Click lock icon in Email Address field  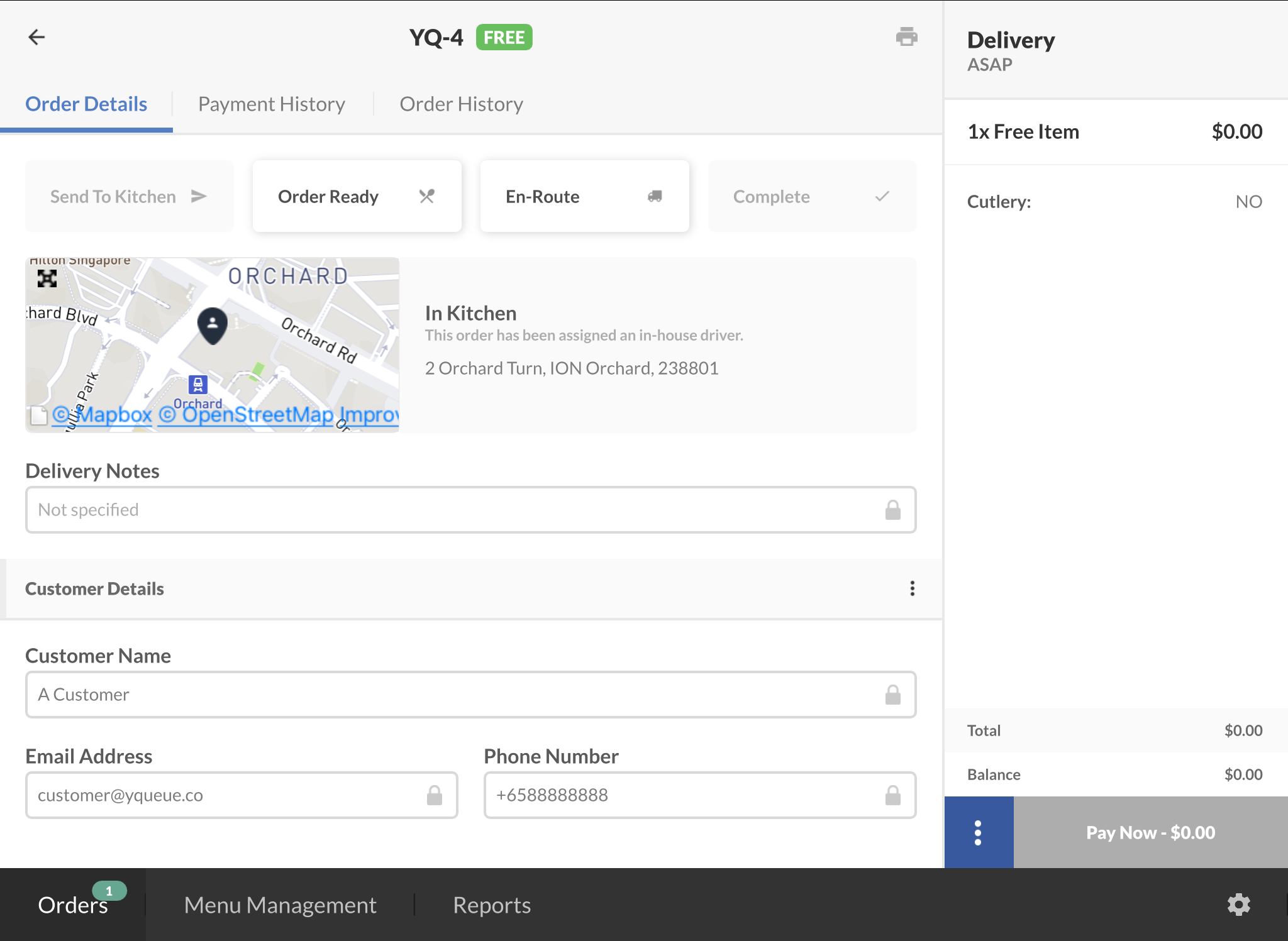[434, 795]
